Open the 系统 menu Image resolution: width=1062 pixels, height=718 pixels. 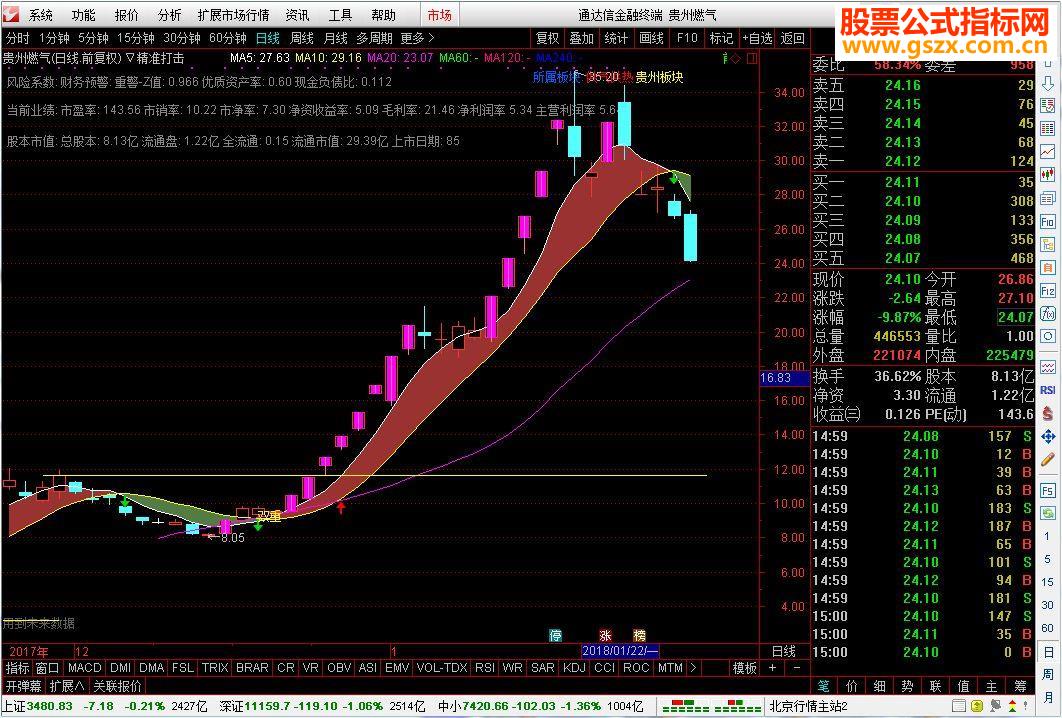(41, 14)
